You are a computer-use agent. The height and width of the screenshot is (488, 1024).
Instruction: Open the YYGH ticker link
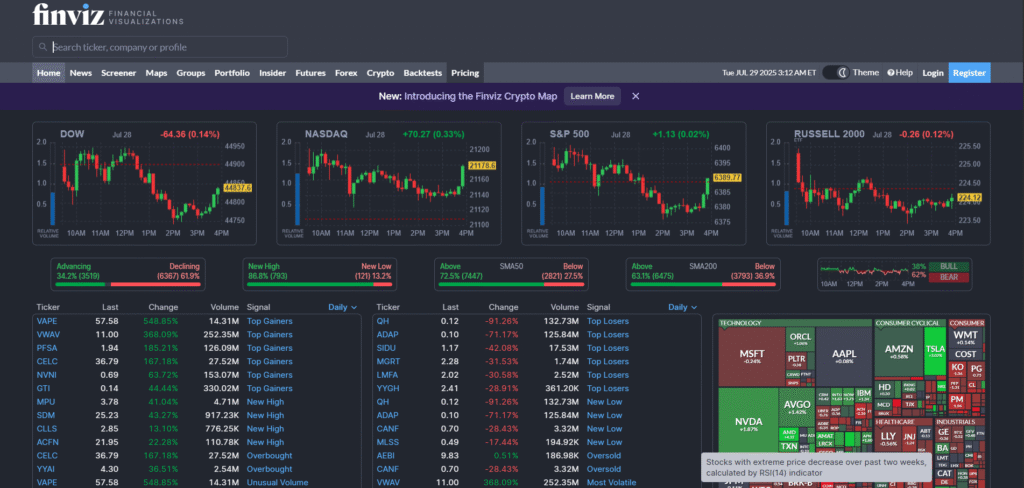[388, 388]
